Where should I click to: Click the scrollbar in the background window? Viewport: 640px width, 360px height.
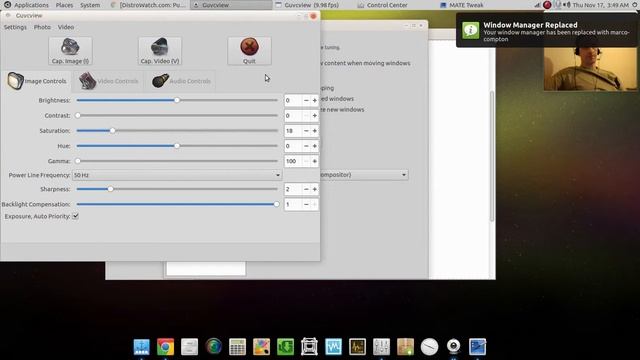[492, 155]
